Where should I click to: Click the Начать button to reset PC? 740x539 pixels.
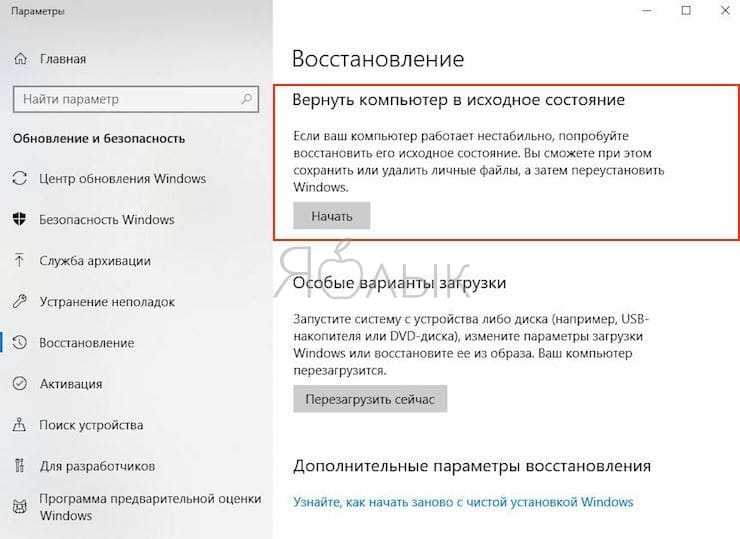(x=331, y=216)
